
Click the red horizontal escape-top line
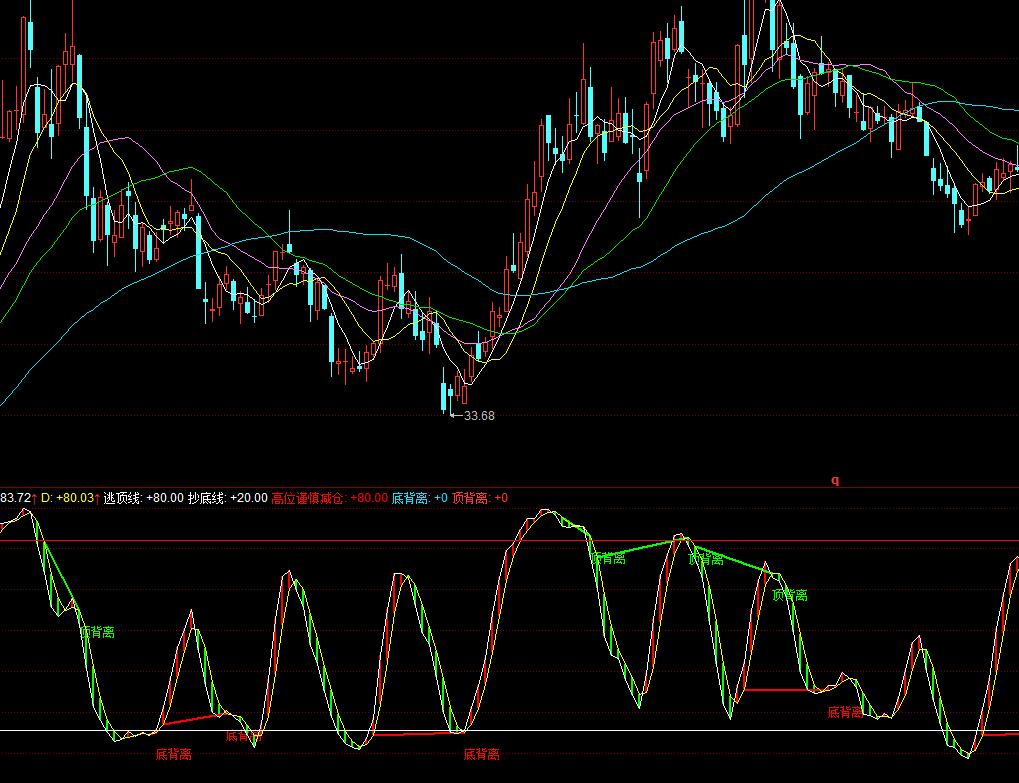click(x=300, y=541)
